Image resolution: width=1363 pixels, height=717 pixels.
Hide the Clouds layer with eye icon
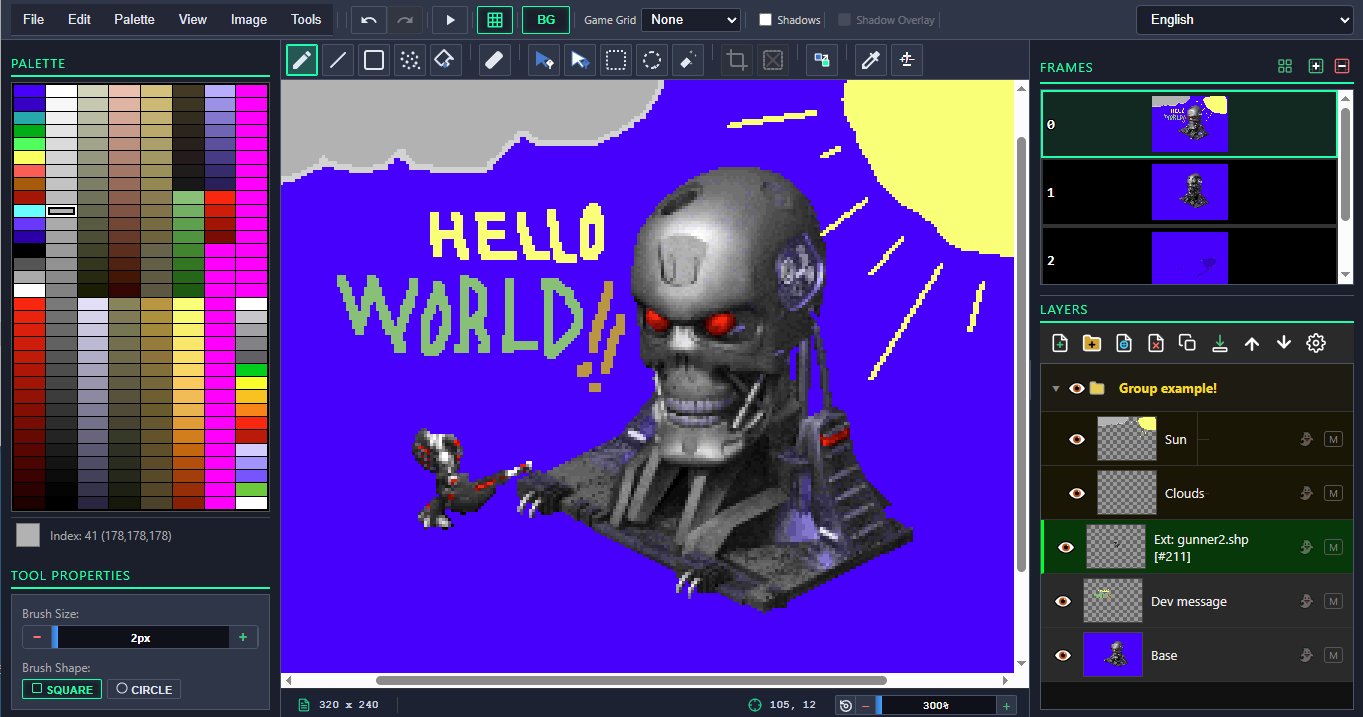pos(1077,493)
